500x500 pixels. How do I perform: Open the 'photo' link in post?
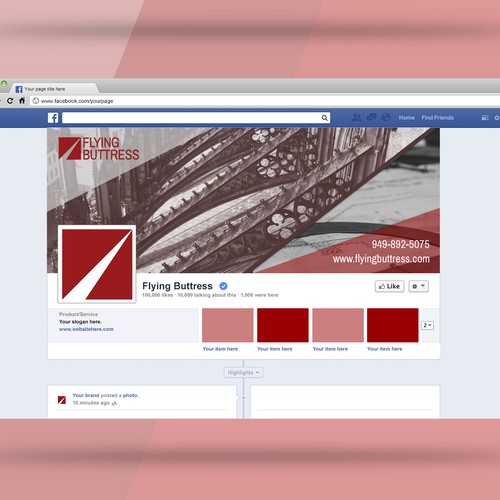(130, 396)
